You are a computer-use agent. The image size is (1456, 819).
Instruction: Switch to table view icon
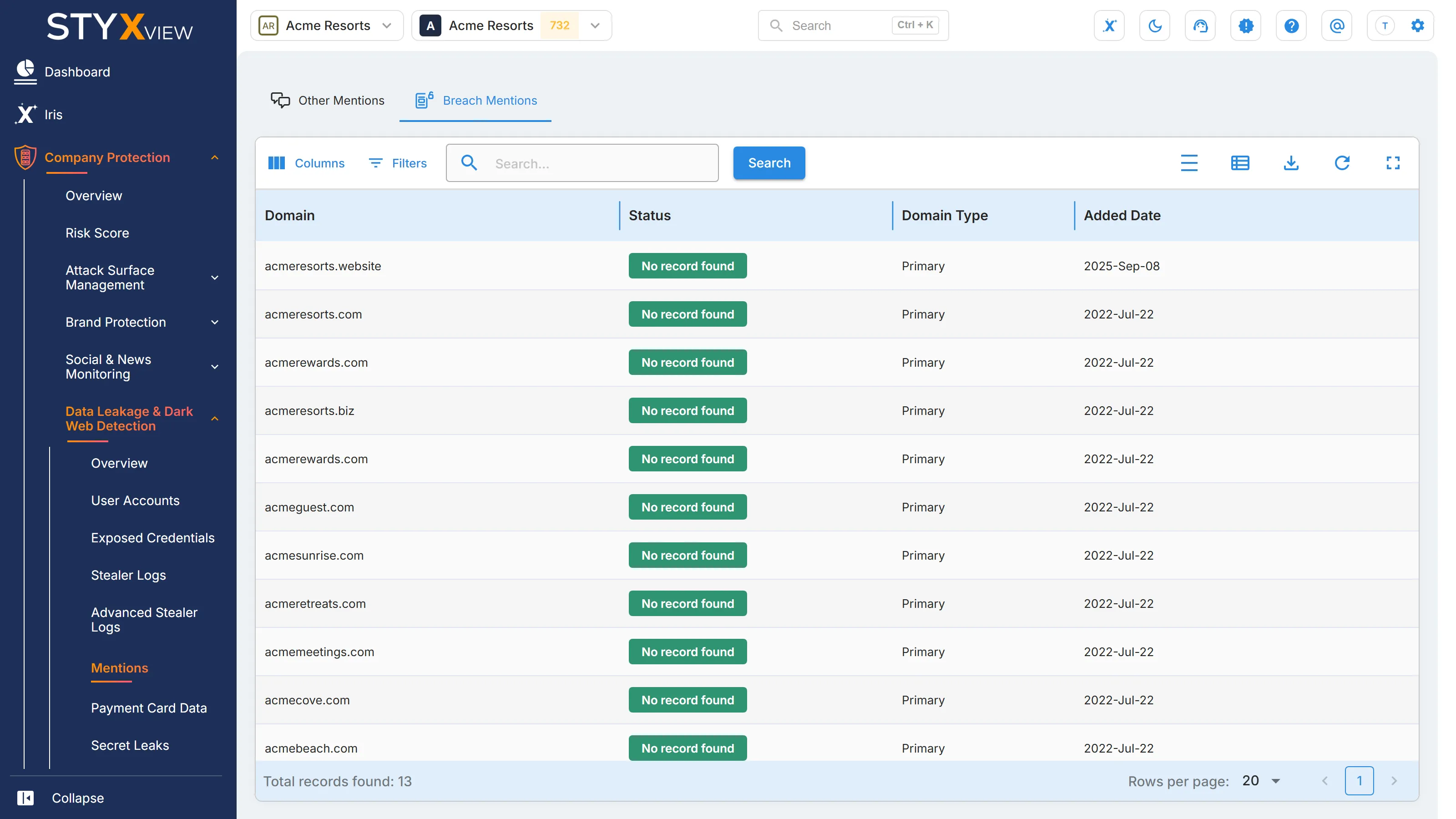(x=1240, y=163)
